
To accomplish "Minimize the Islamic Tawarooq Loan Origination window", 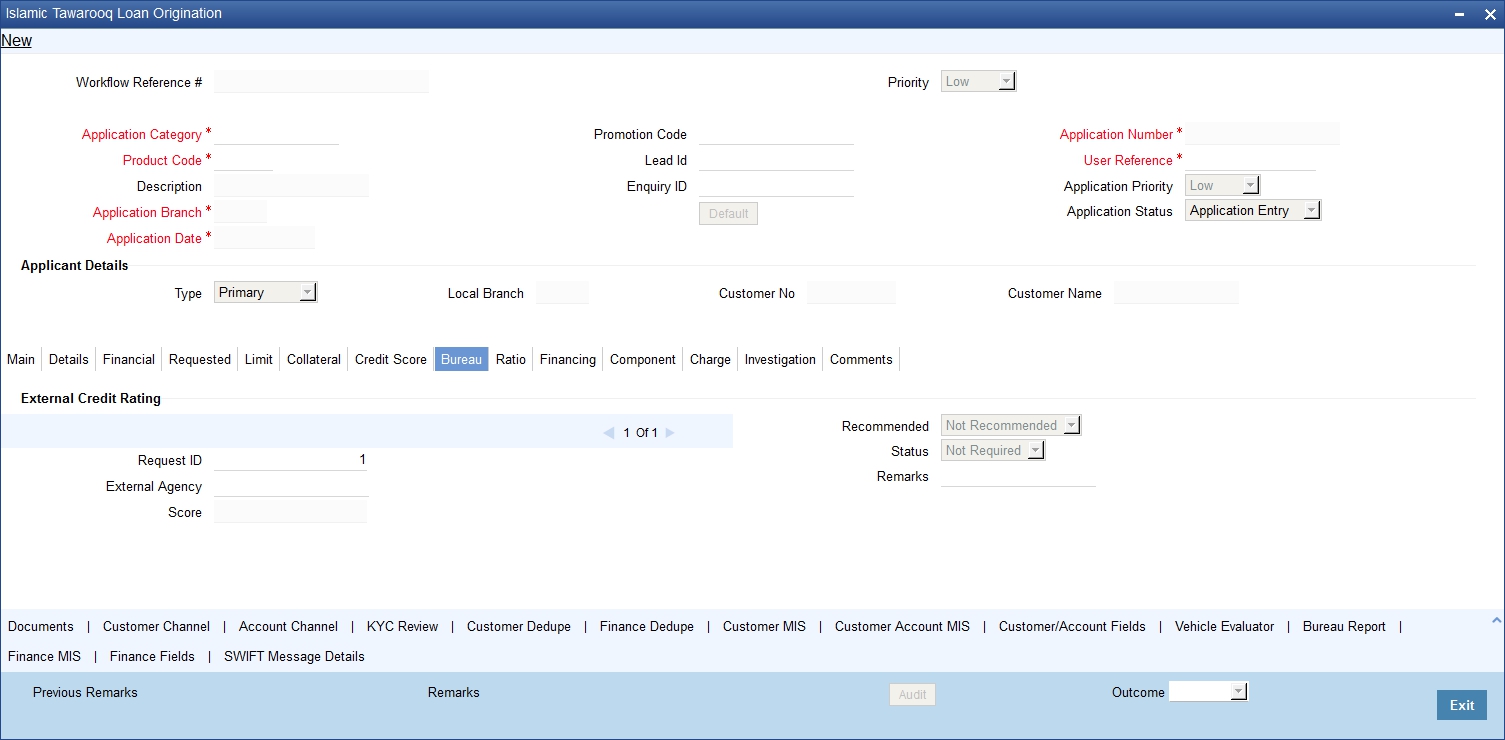I will click(1460, 14).
